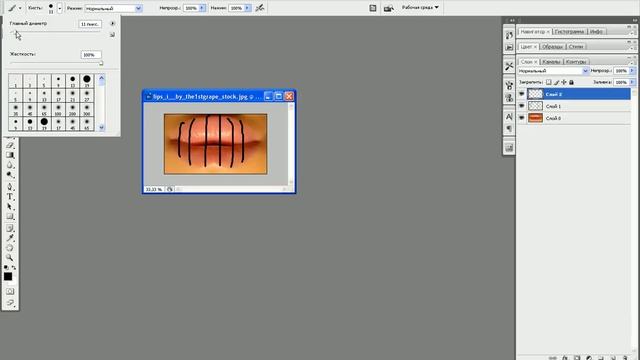Select the Pen tool
Viewport: 640px width, 360px height.
(x=10, y=187)
